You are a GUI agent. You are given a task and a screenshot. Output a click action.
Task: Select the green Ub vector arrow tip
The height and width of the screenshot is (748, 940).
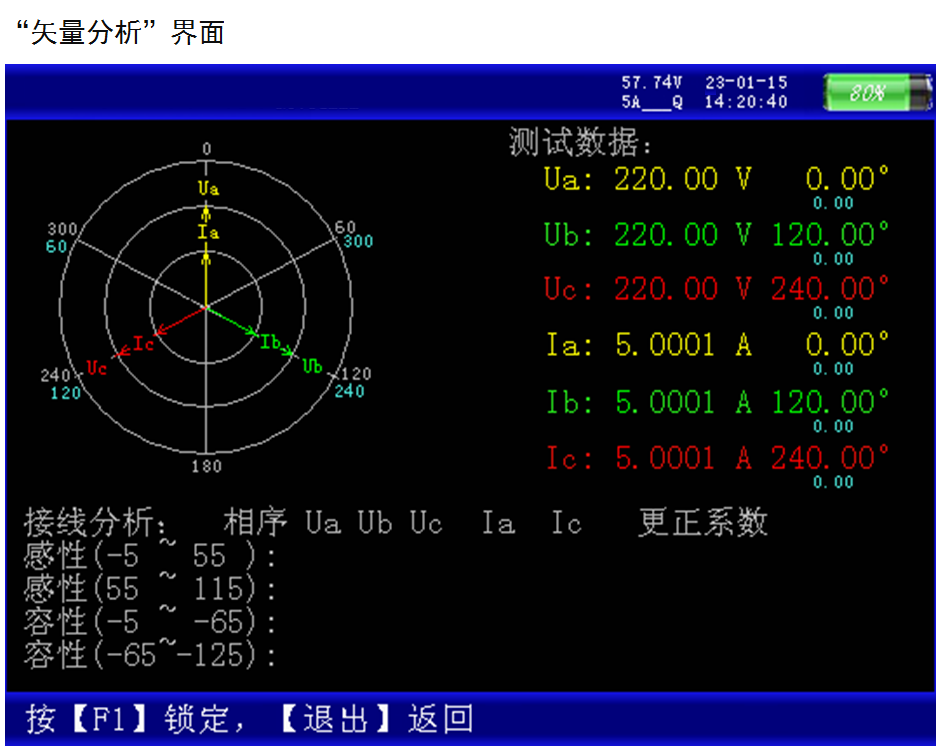[292, 353]
